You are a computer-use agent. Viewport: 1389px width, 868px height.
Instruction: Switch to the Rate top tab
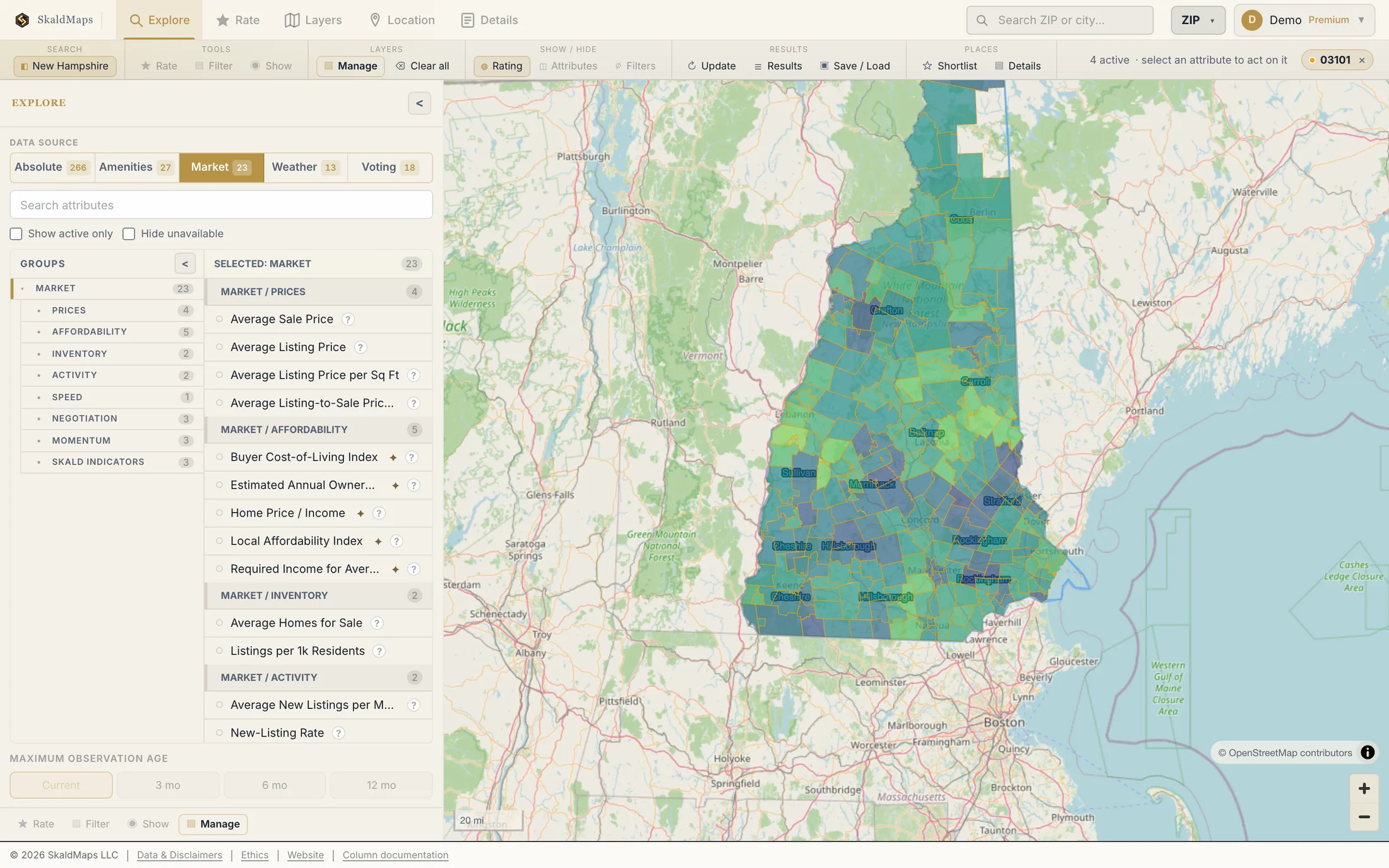click(238, 20)
